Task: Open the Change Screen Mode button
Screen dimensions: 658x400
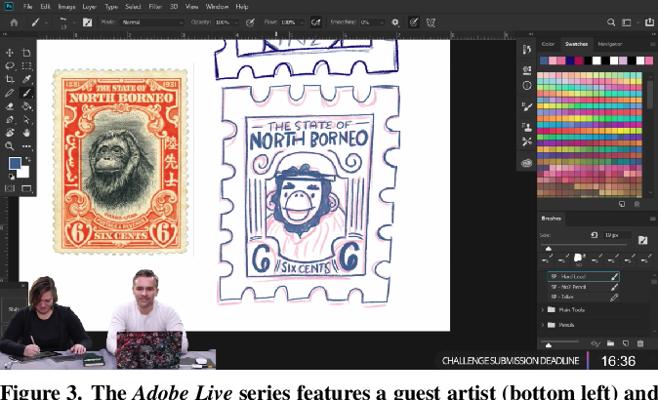Action: 26,188
